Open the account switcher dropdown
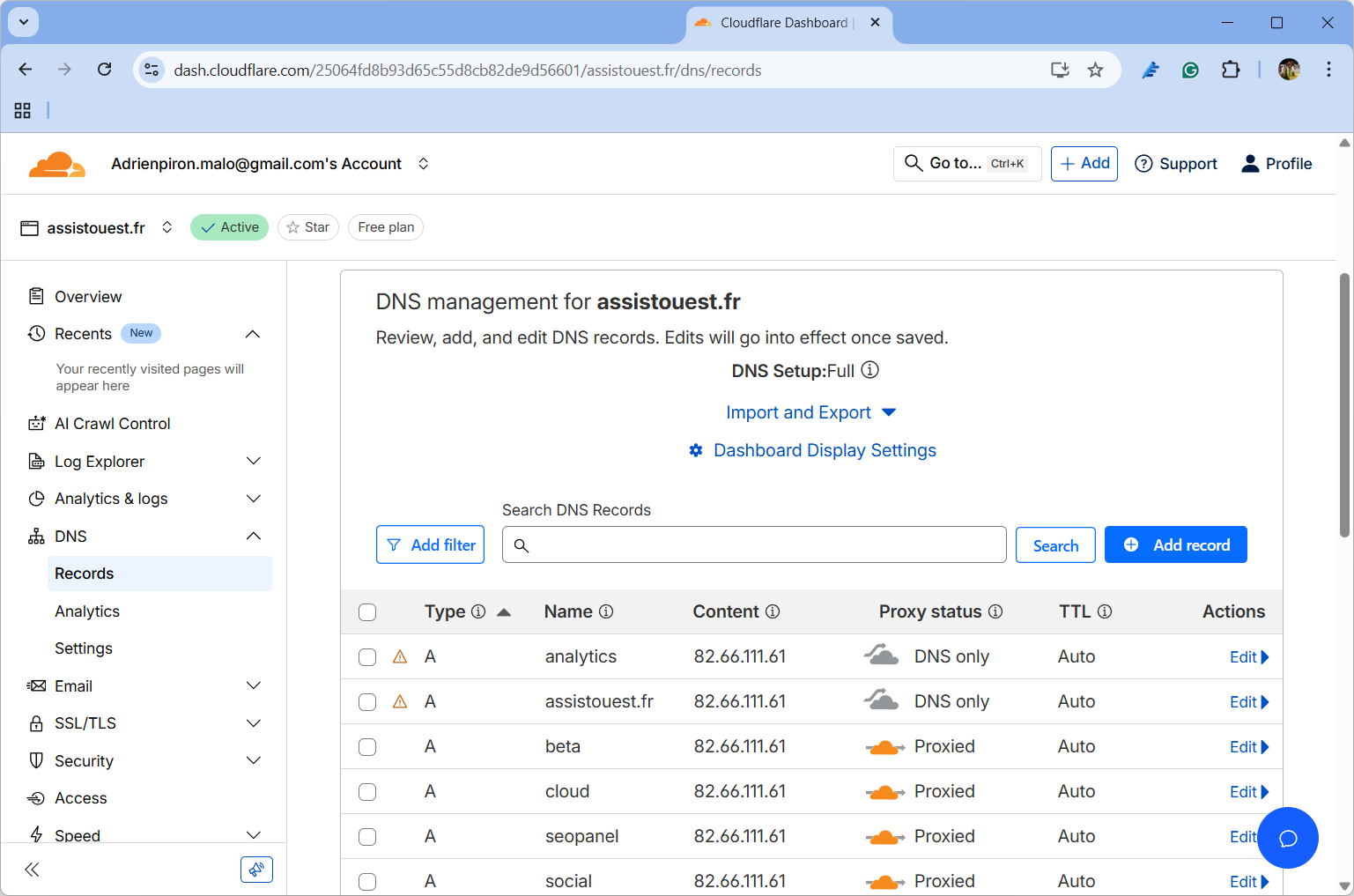 pos(424,164)
